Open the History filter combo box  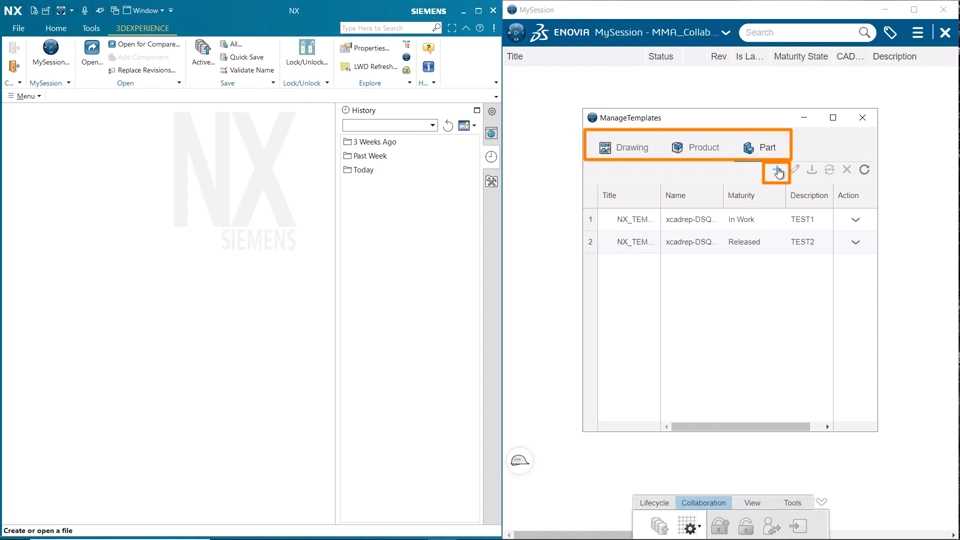[x=389, y=126]
